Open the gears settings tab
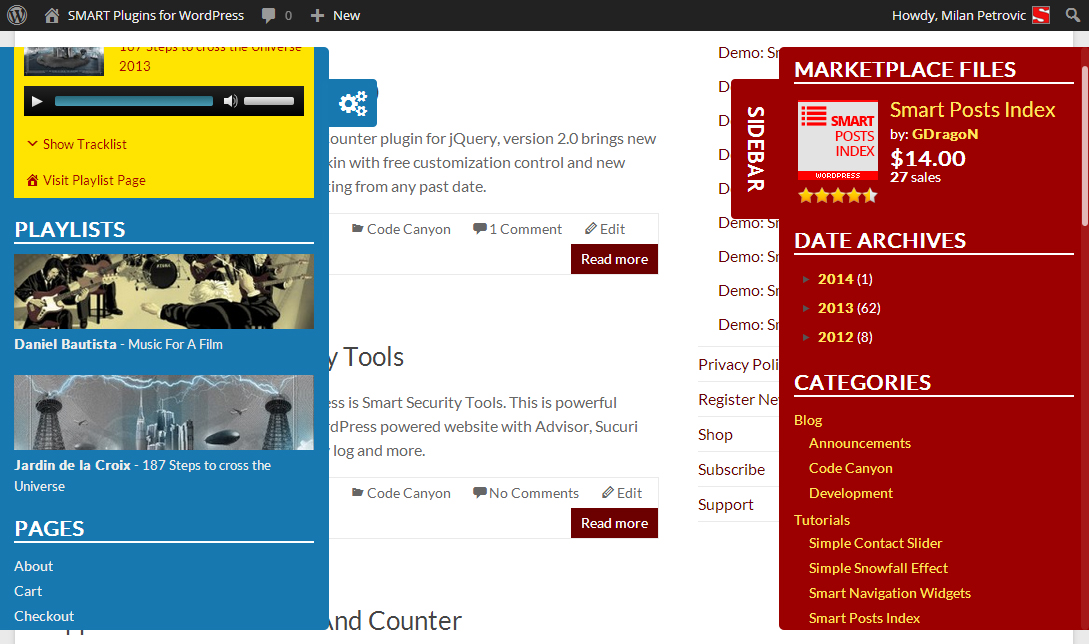1089x644 pixels. tap(353, 103)
